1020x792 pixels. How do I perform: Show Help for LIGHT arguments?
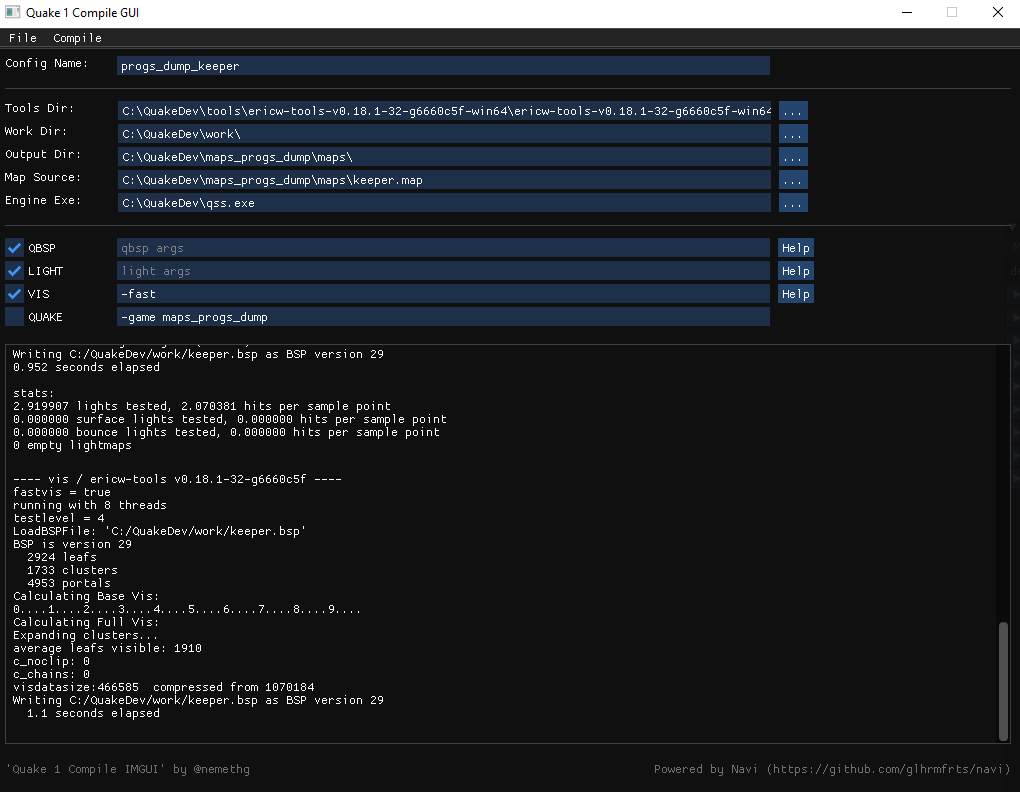point(795,270)
